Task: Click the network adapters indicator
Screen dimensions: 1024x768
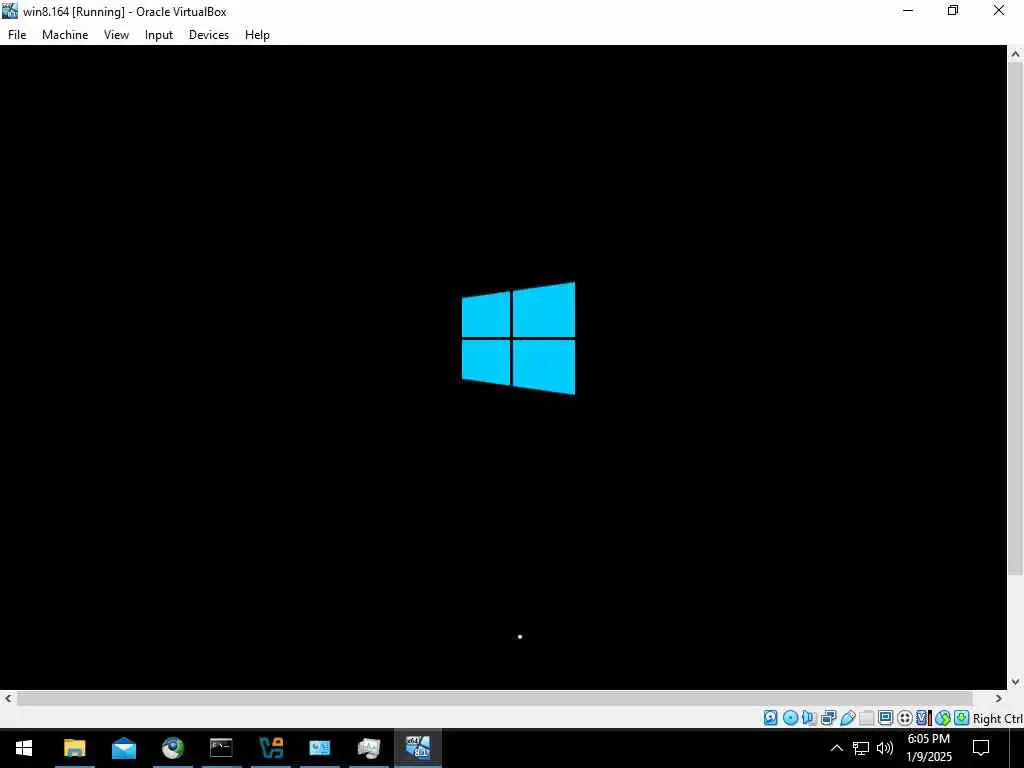Action: [x=828, y=718]
